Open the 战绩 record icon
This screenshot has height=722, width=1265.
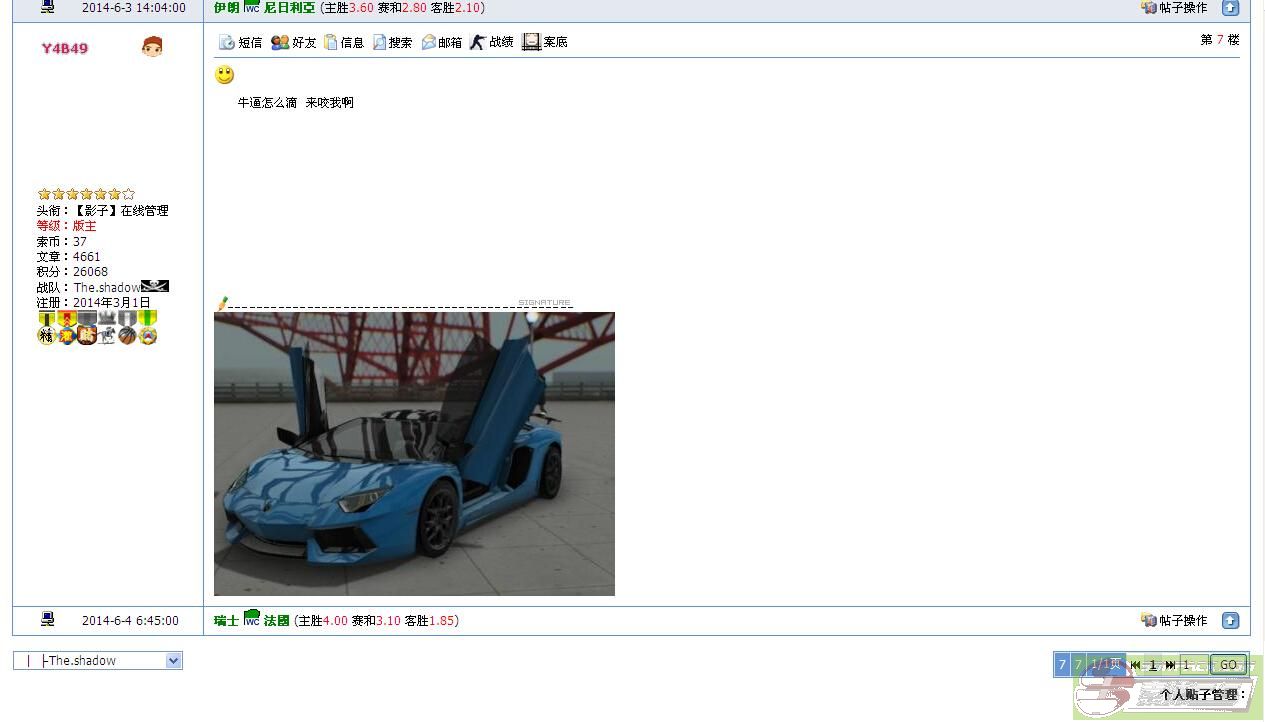click(491, 42)
